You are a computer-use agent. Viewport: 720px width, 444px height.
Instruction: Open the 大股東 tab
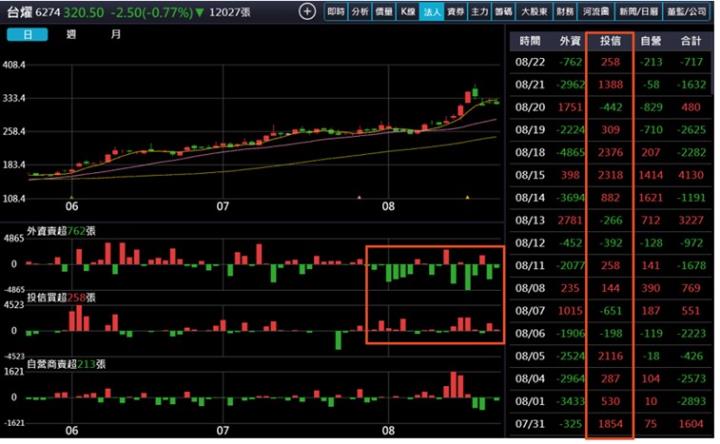coord(534,12)
